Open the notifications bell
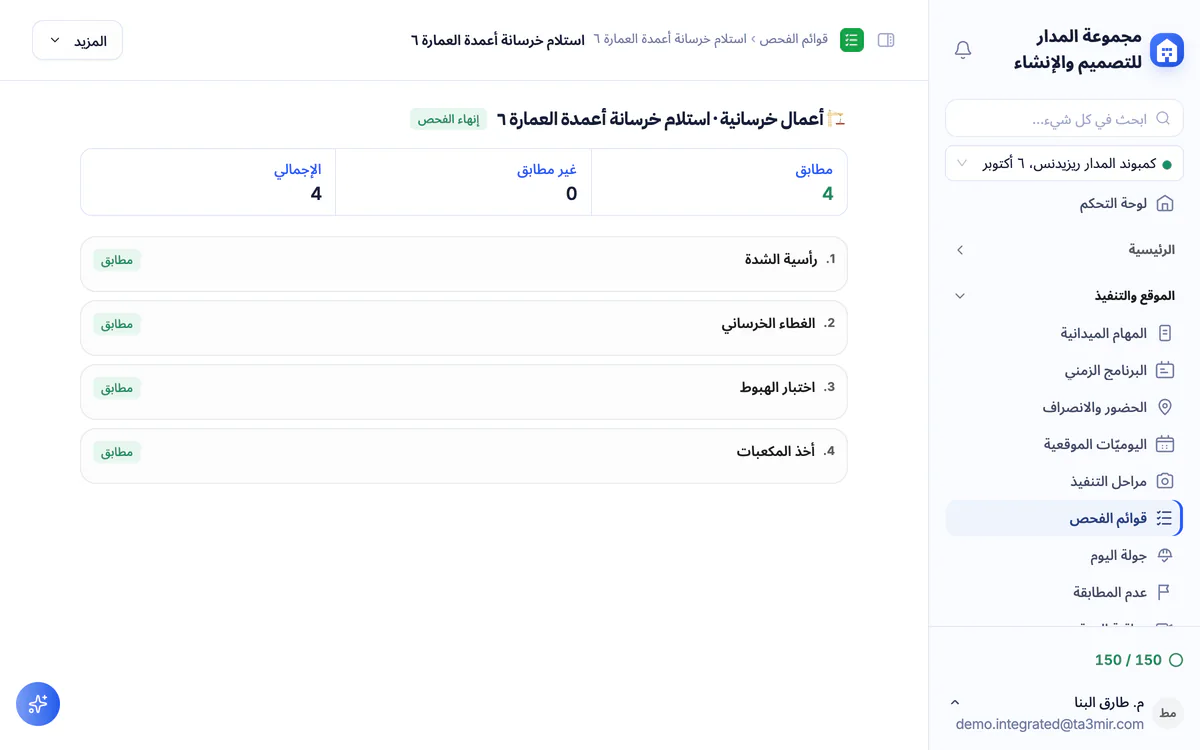This screenshot has height=750, width=1200. [x=963, y=50]
